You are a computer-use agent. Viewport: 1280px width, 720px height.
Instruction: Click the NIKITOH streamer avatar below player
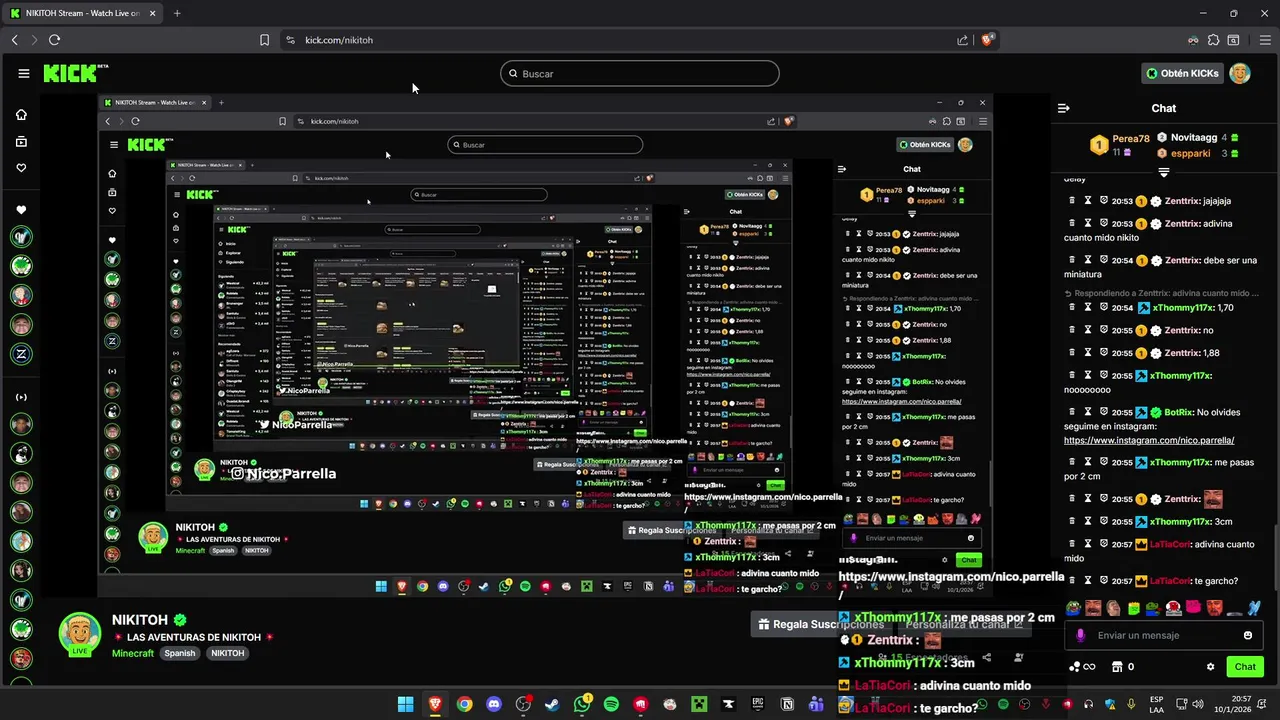pos(79,633)
